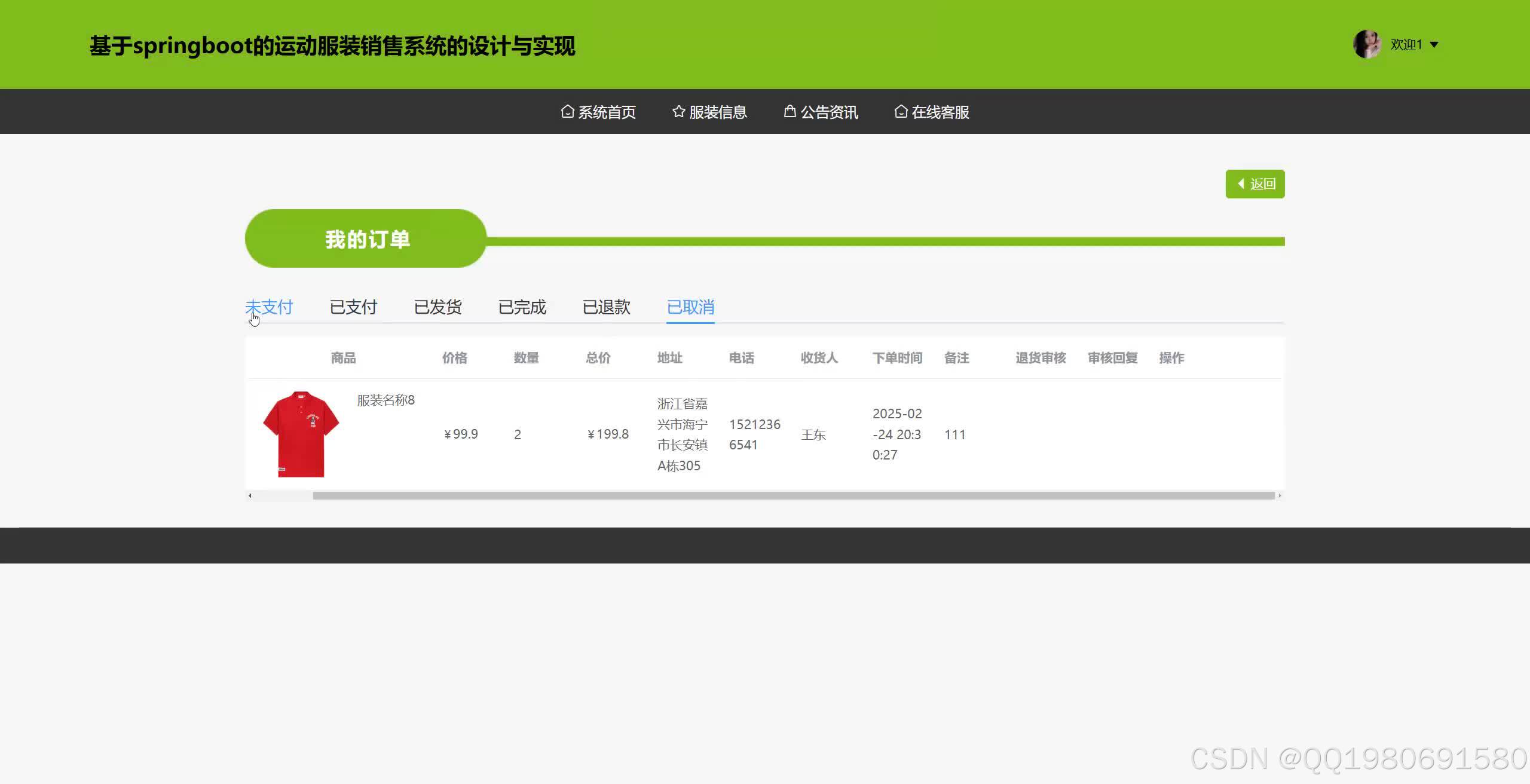The width and height of the screenshot is (1530, 784).
Task: Click the star icon beside 服装信息
Action: pos(678,112)
